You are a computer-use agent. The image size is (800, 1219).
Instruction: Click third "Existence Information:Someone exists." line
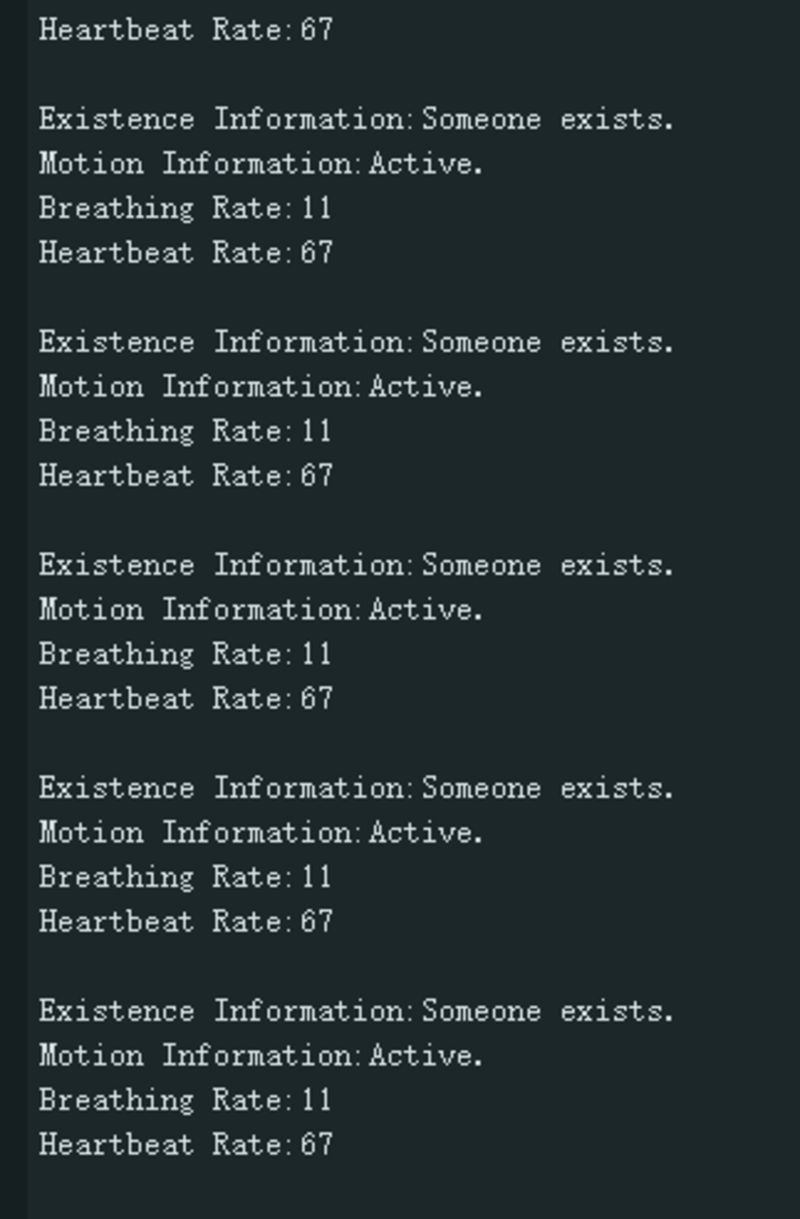pos(356,565)
